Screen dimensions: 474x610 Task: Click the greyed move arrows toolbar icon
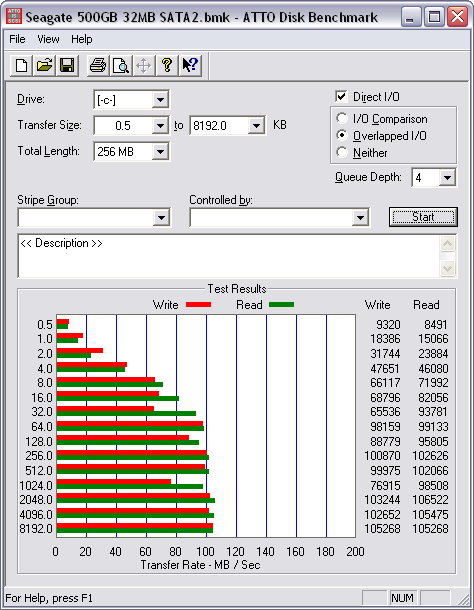(144, 65)
